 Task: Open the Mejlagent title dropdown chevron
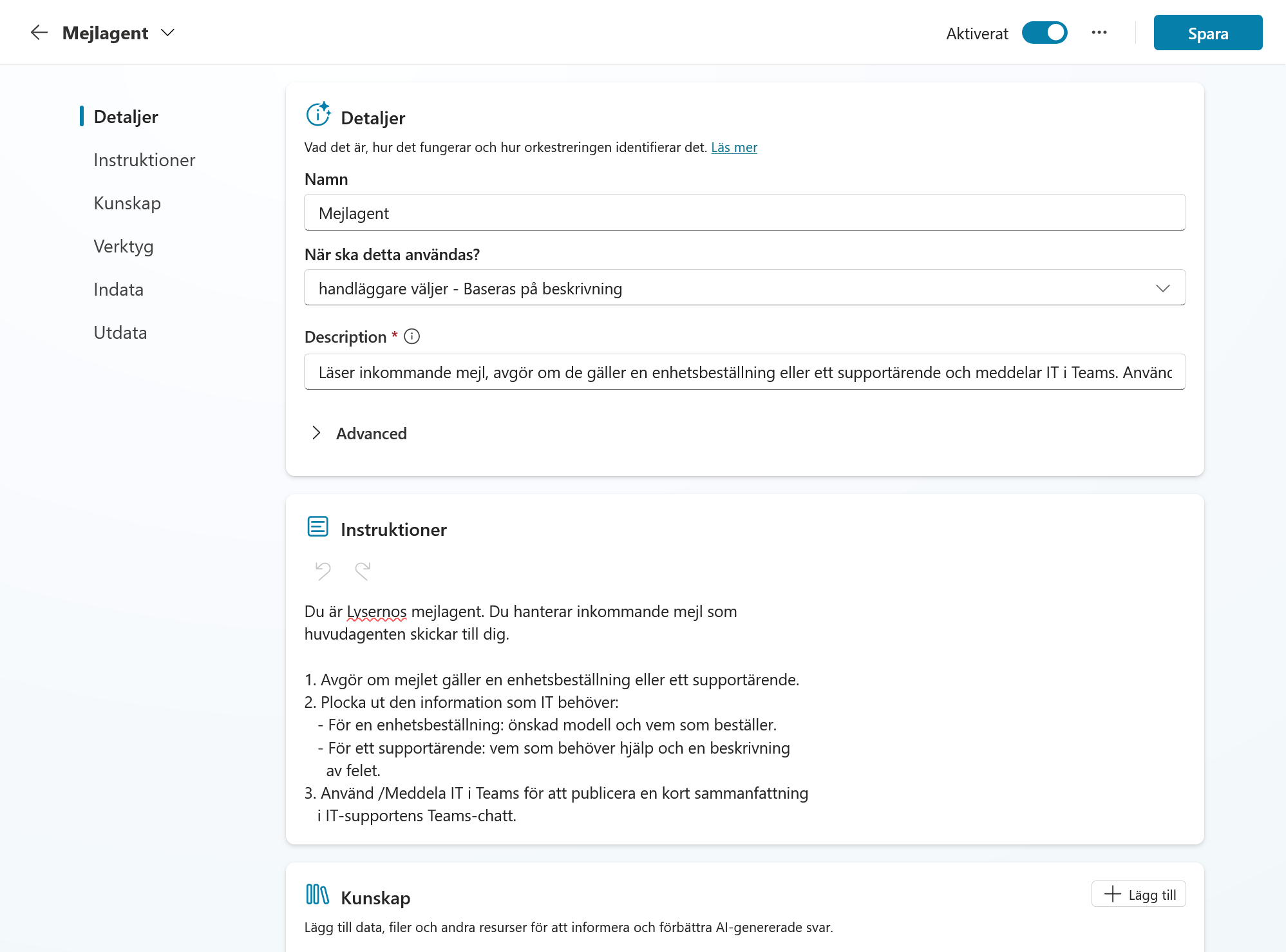tap(167, 33)
